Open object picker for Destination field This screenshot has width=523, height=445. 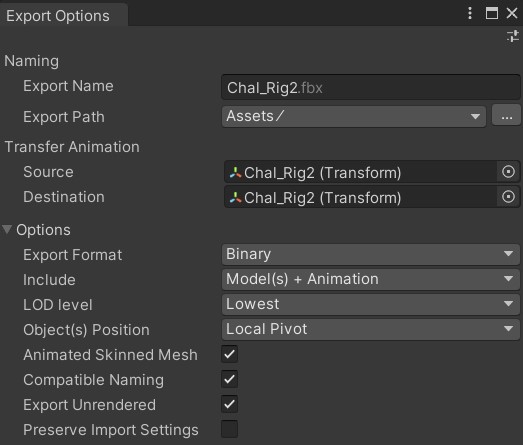pyautogui.click(x=508, y=197)
